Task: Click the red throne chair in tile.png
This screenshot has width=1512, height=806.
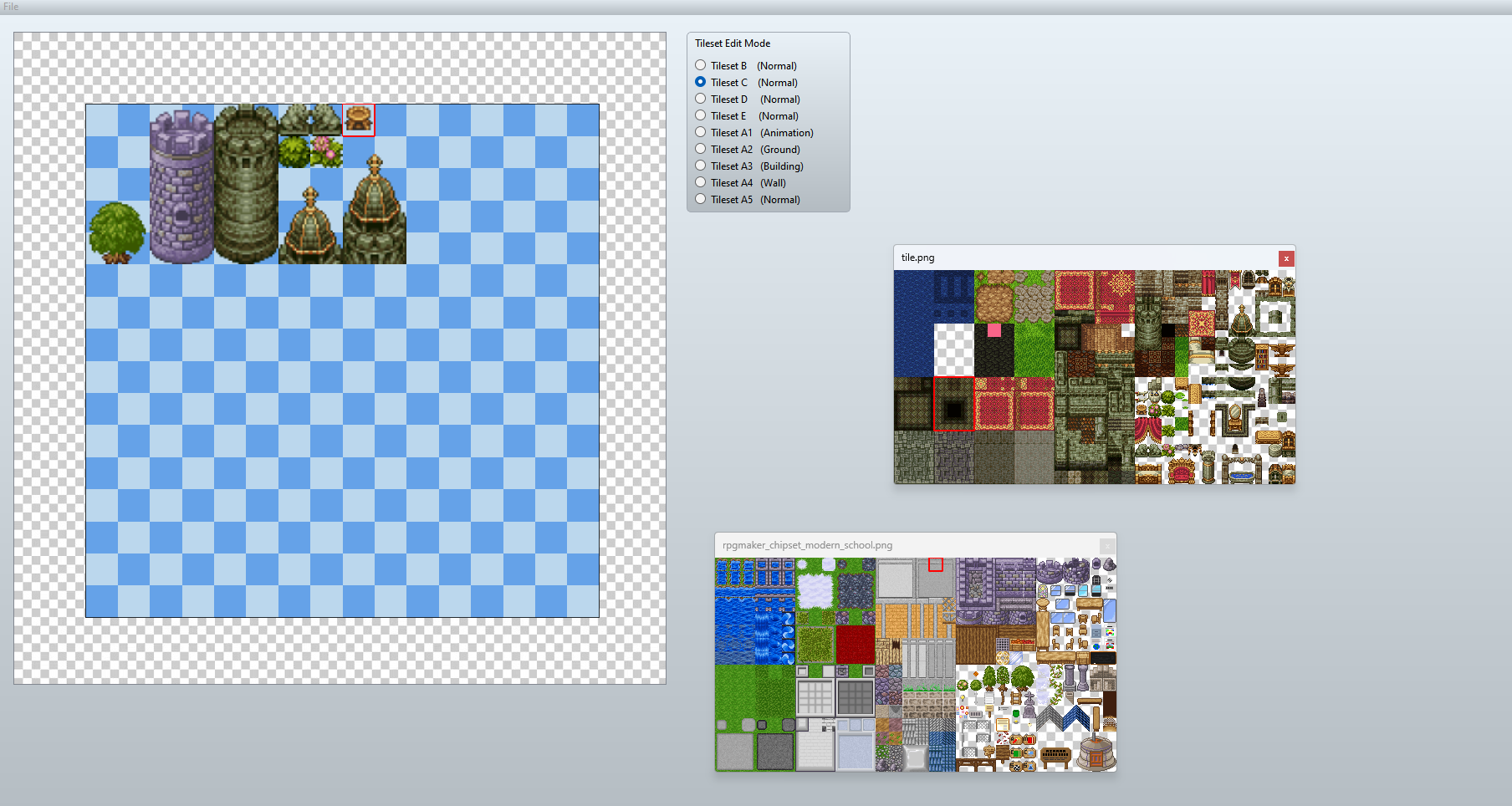Action: (1182, 471)
